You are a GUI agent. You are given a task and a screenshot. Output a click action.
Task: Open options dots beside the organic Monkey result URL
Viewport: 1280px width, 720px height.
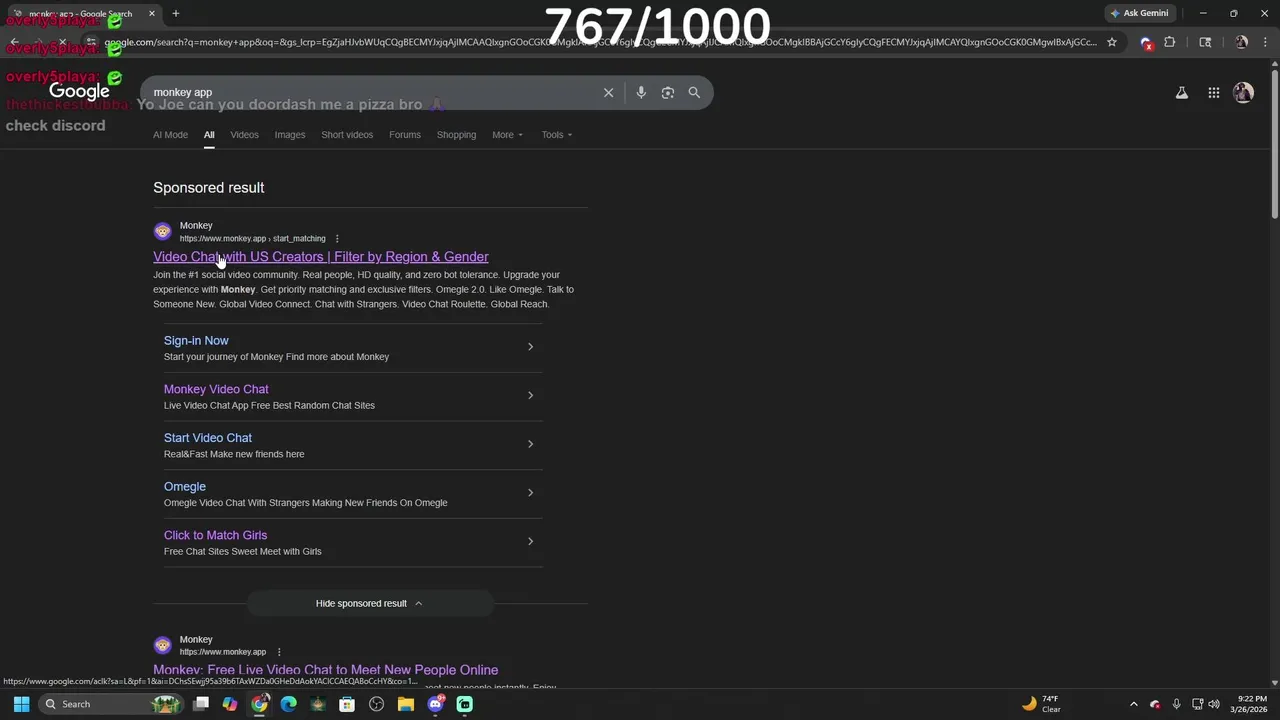pos(279,652)
